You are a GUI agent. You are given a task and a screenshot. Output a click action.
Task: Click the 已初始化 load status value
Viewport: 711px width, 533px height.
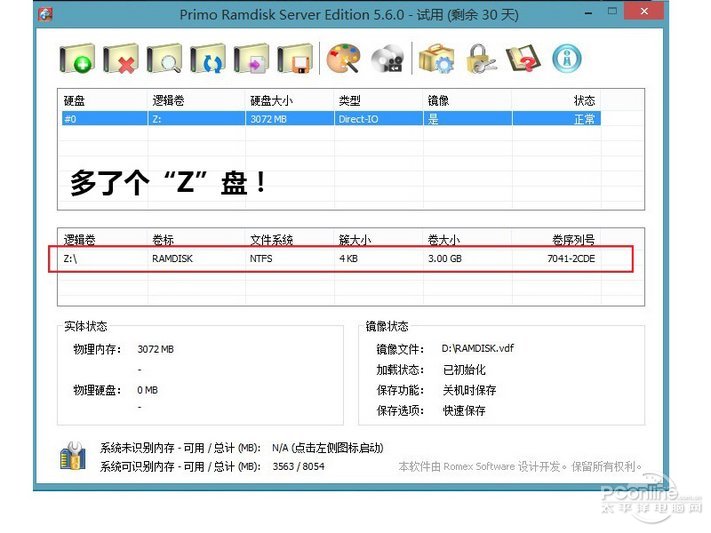click(464, 370)
